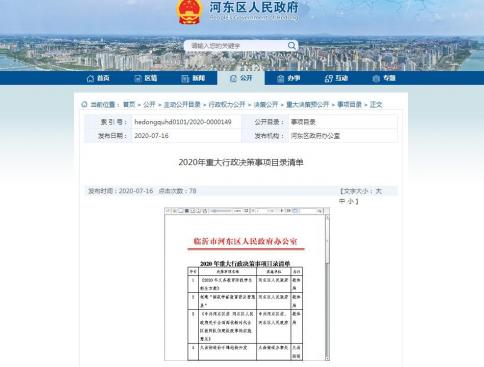
Task: Open the 首页 navigation tab
Action: 98,78
